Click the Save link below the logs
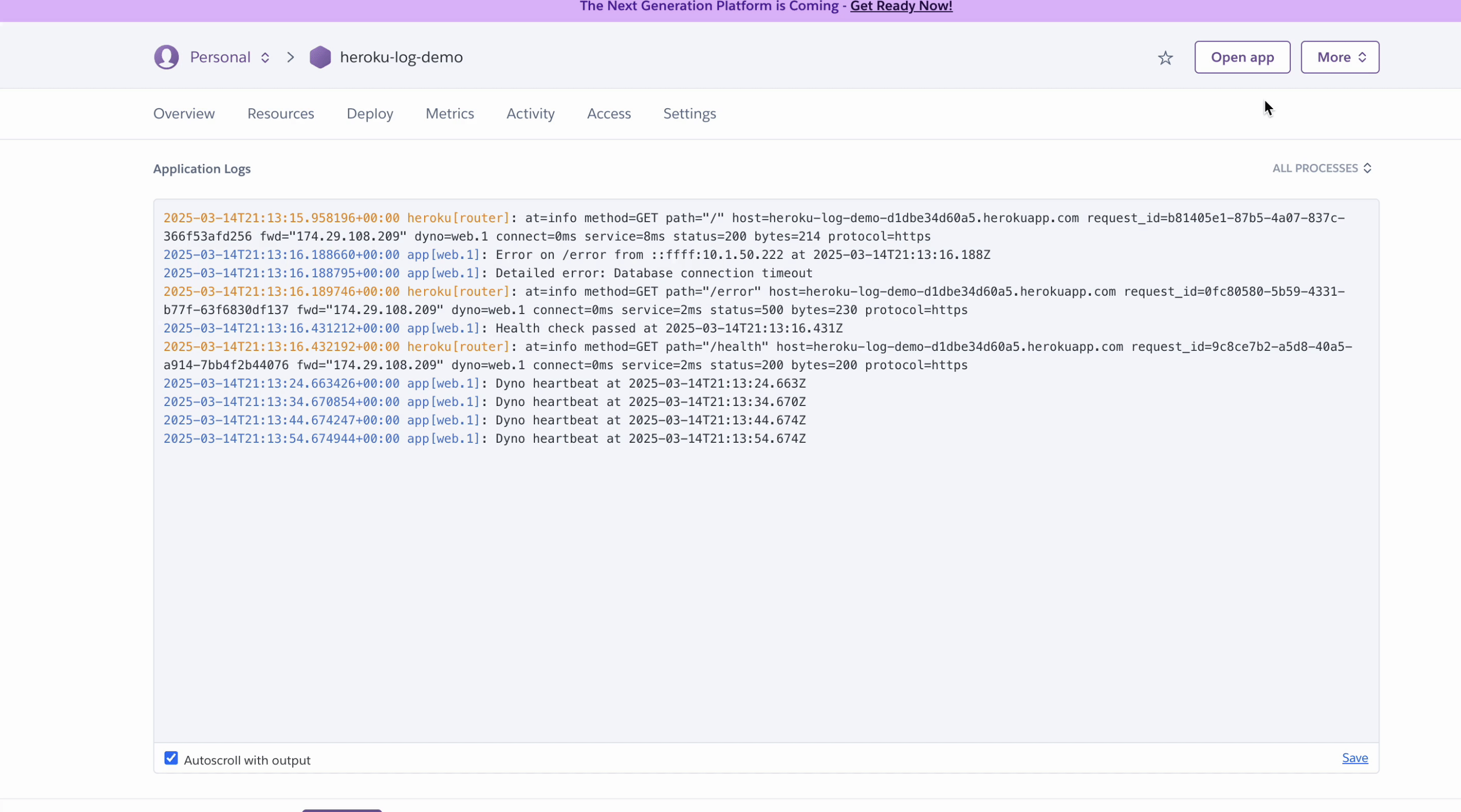The image size is (1461, 812). 1354,757
